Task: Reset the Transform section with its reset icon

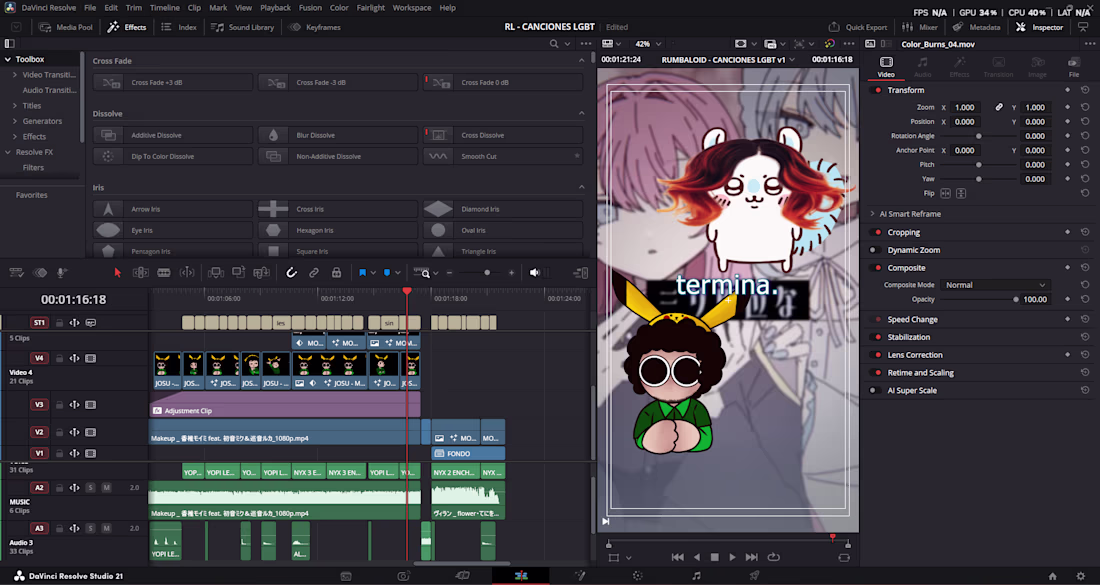Action: coord(1085,90)
